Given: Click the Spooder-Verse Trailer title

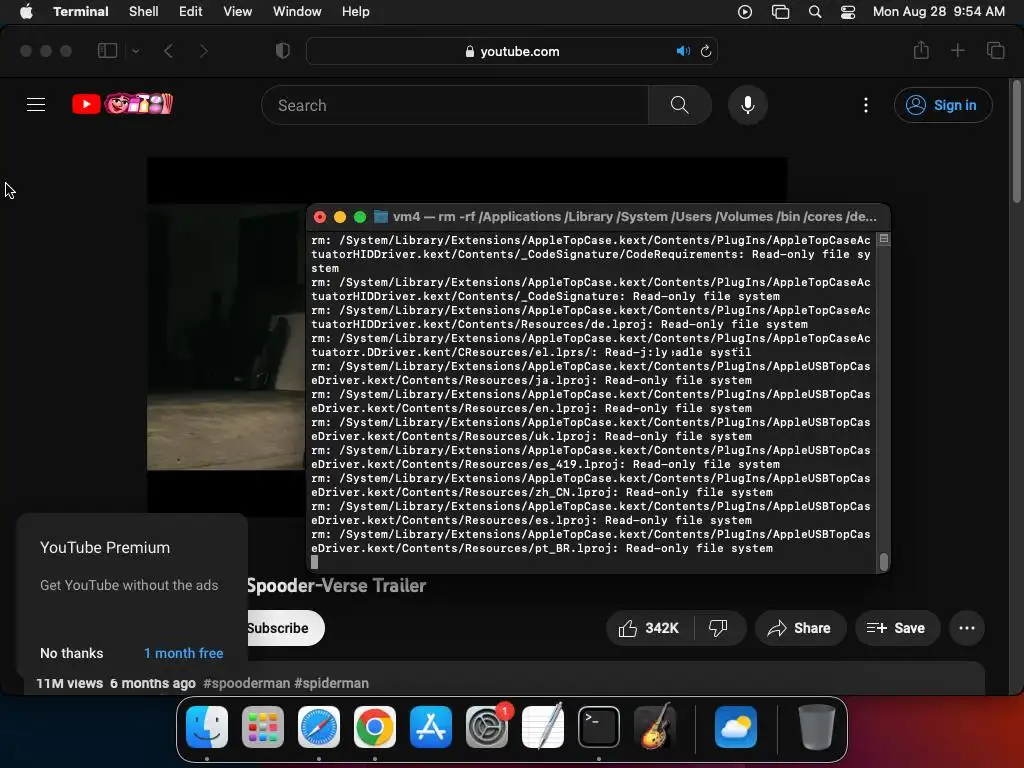Looking at the screenshot, I should tap(336, 586).
